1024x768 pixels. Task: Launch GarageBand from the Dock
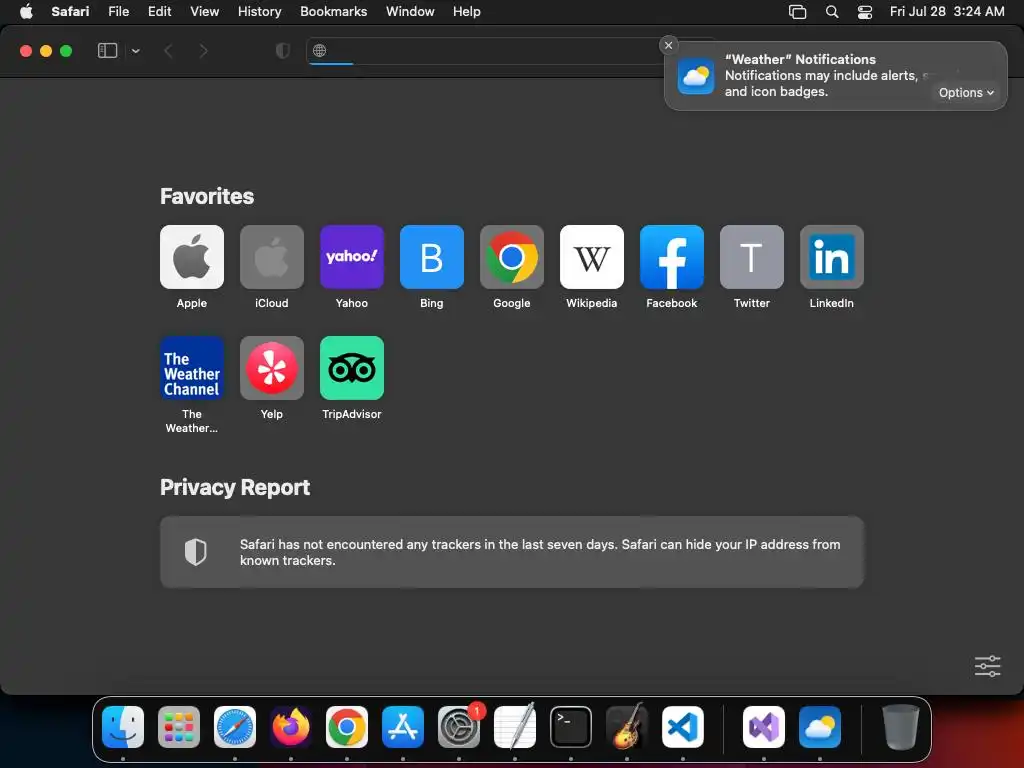click(627, 727)
